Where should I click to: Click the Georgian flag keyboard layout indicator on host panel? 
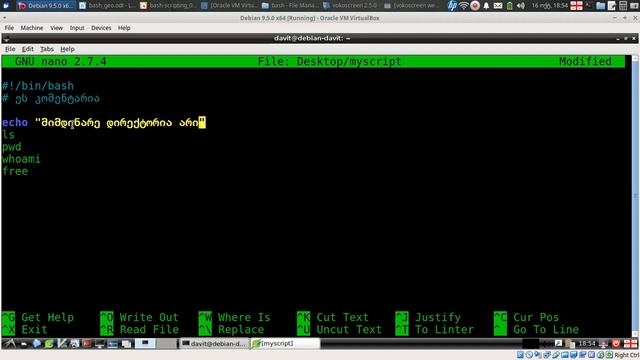point(576,5)
